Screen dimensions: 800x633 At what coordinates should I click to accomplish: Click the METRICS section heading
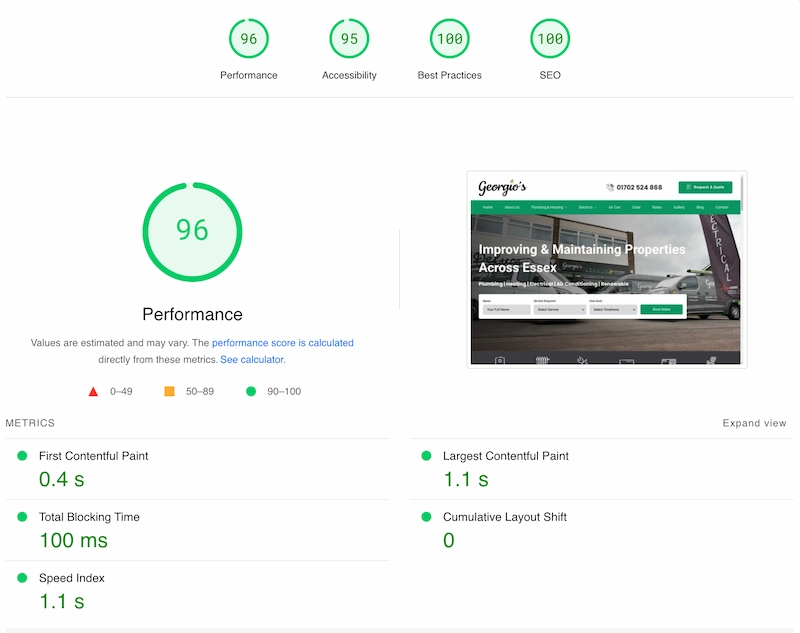coord(30,423)
